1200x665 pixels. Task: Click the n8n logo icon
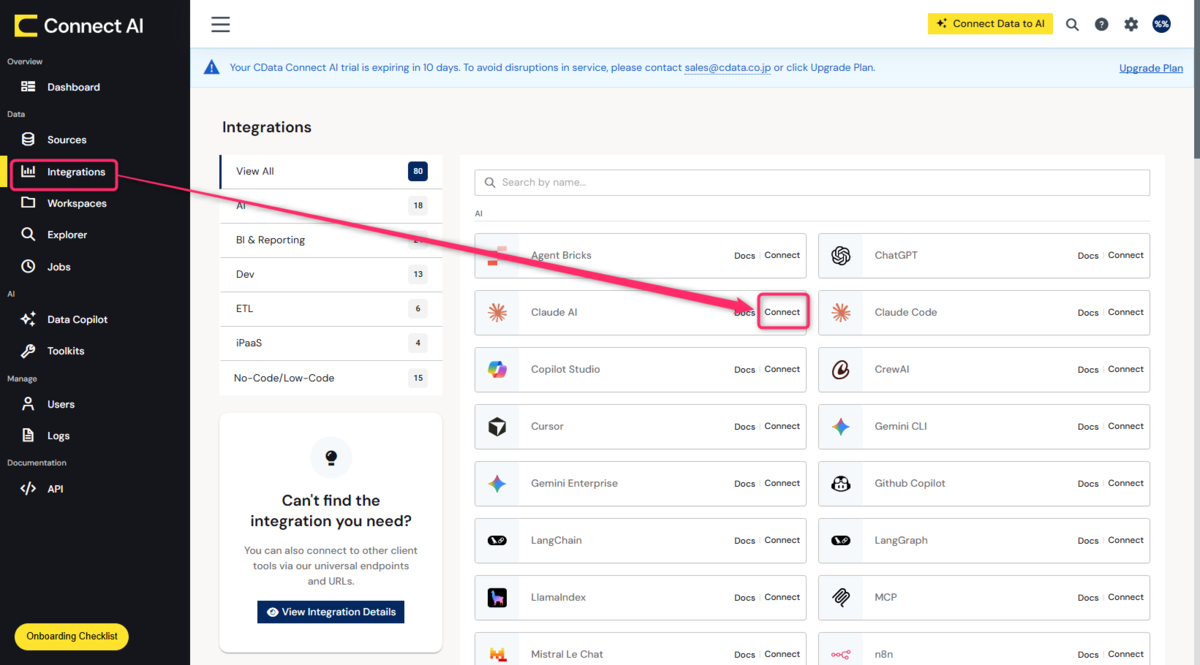(841, 655)
